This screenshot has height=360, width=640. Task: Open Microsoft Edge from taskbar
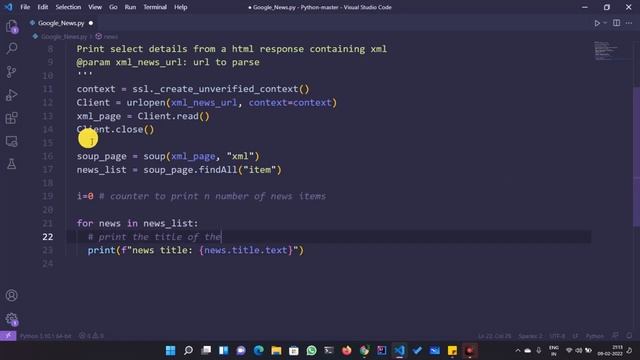coord(258,351)
